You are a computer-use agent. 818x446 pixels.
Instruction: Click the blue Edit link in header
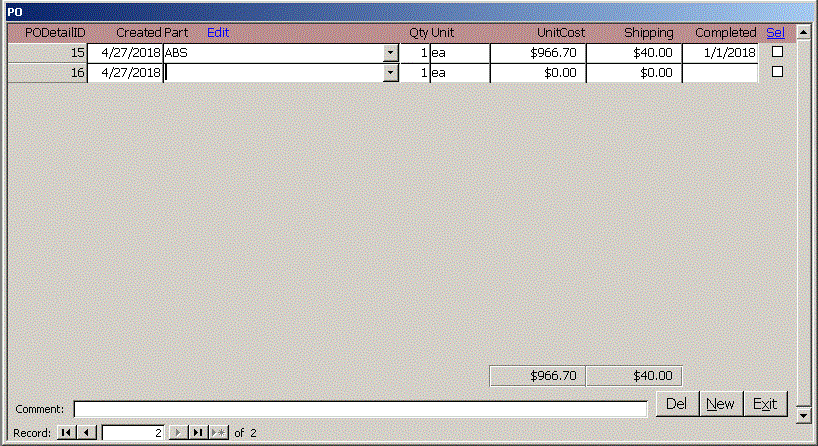(218, 32)
